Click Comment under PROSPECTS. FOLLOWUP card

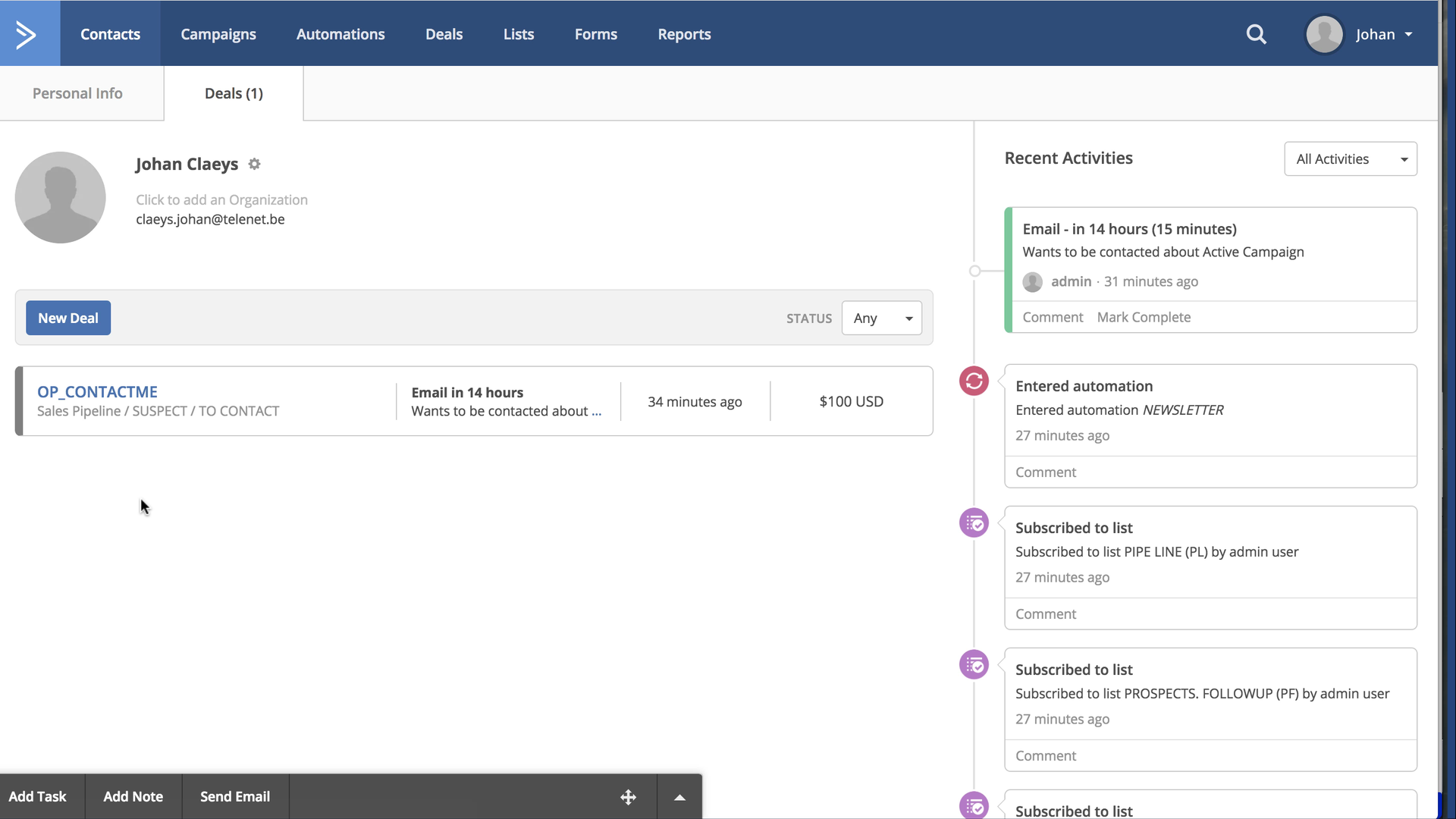pos(1046,755)
